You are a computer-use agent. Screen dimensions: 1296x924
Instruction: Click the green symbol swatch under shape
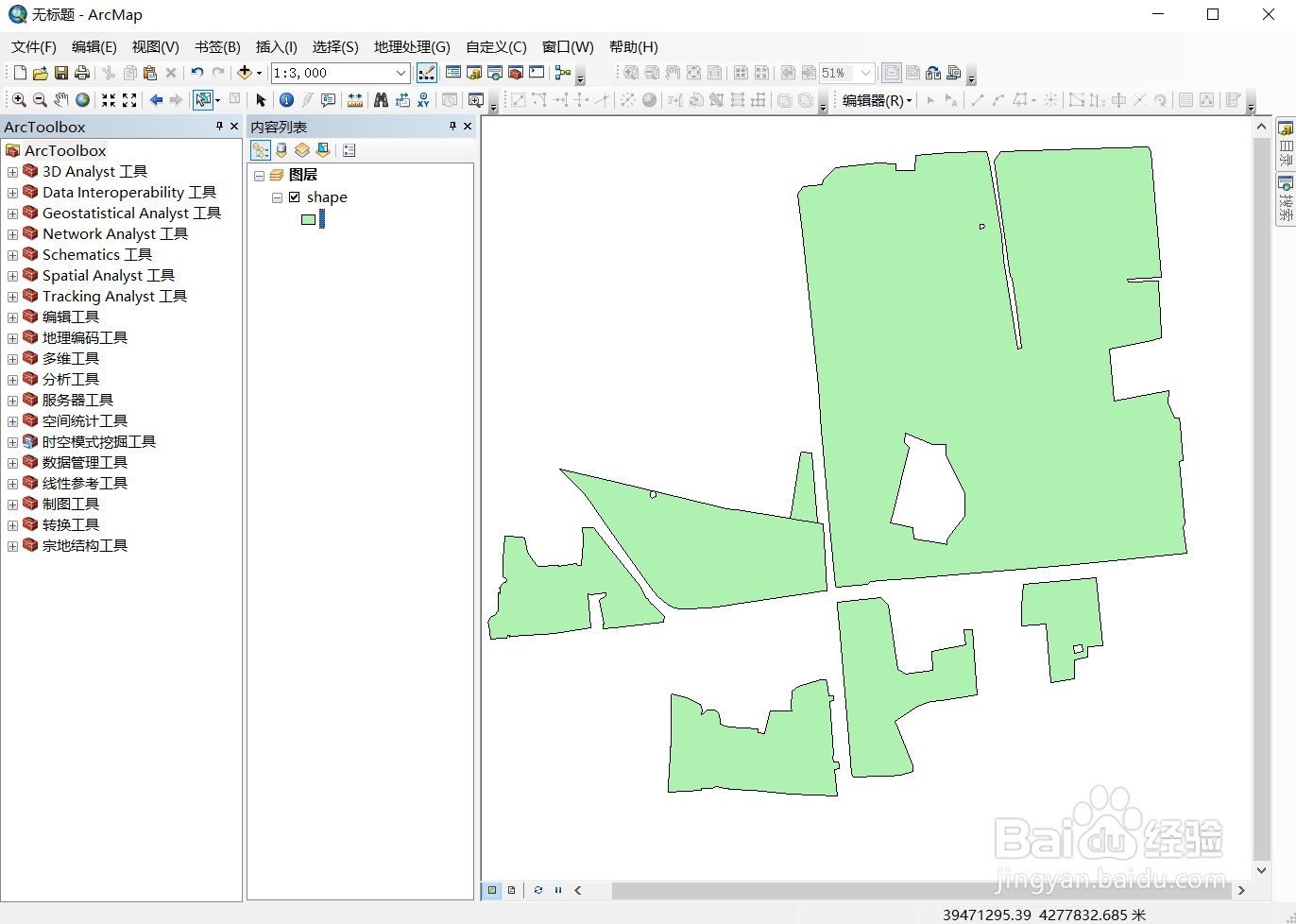tap(309, 219)
